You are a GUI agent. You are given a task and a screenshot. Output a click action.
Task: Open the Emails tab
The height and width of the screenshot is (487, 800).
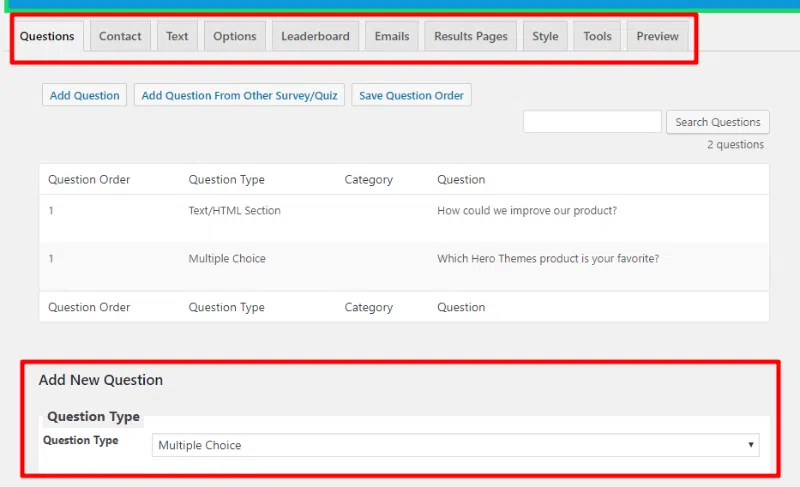pyautogui.click(x=391, y=36)
